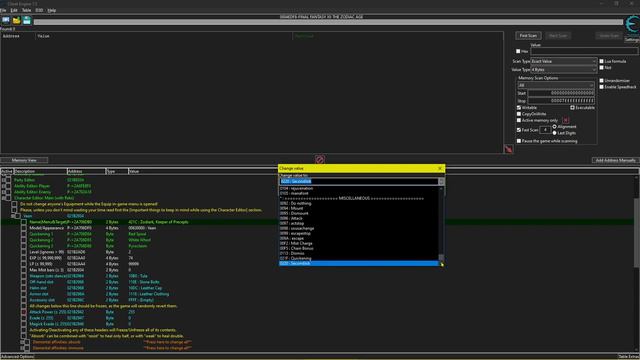
Task: Click the red box beside Active memory only
Action: coord(566,120)
